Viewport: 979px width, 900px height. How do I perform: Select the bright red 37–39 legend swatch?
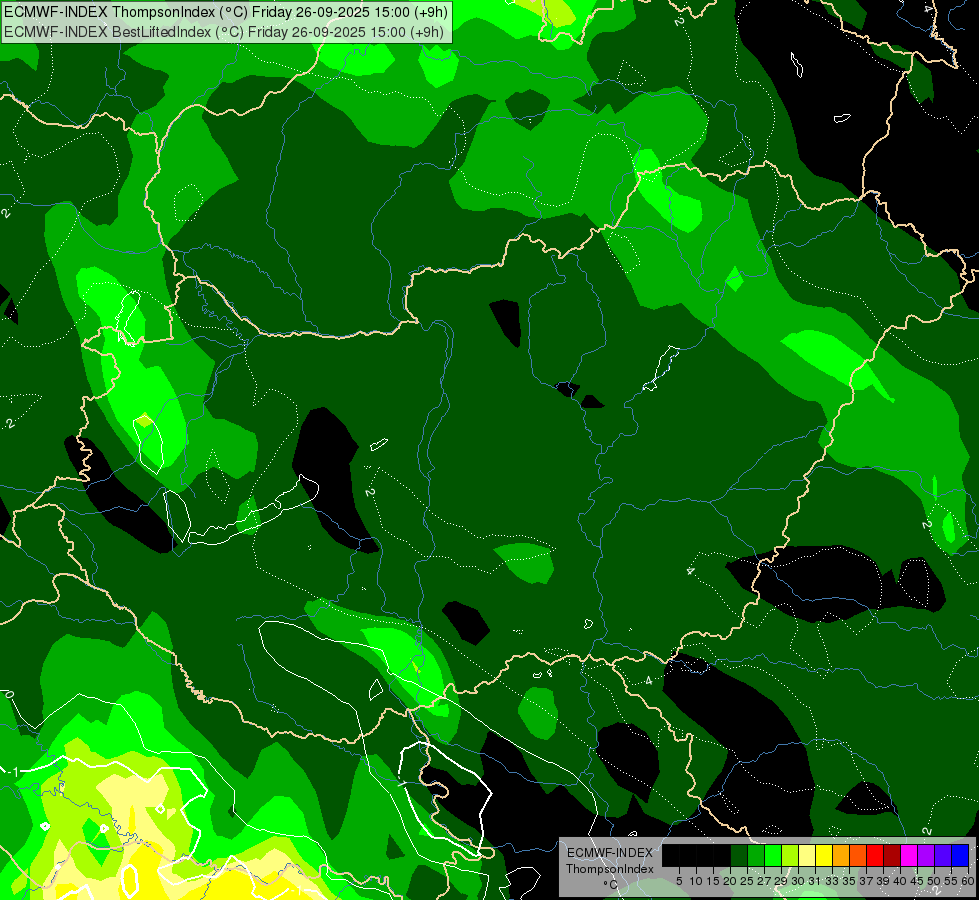(x=875, y=855)
